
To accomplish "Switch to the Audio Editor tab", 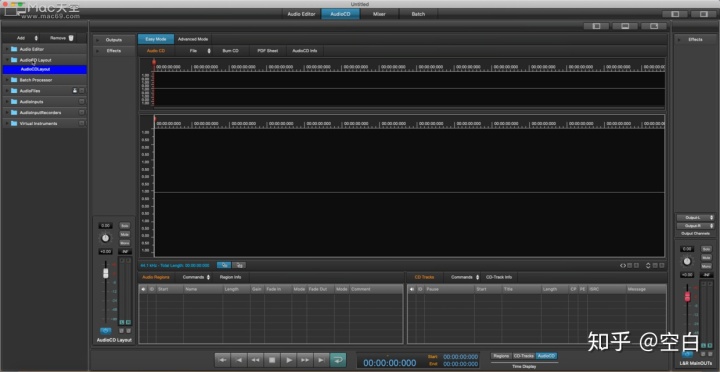I will coord(301,14).
